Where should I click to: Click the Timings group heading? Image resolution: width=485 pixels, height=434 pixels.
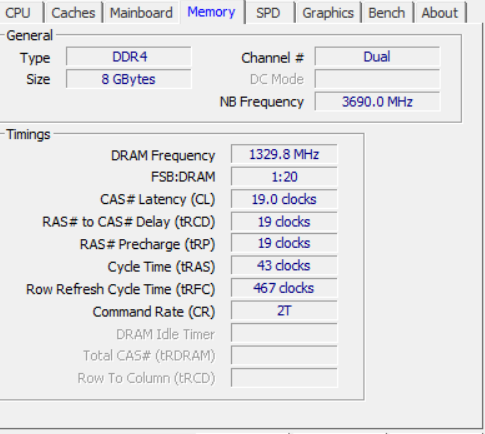(28, 134)
